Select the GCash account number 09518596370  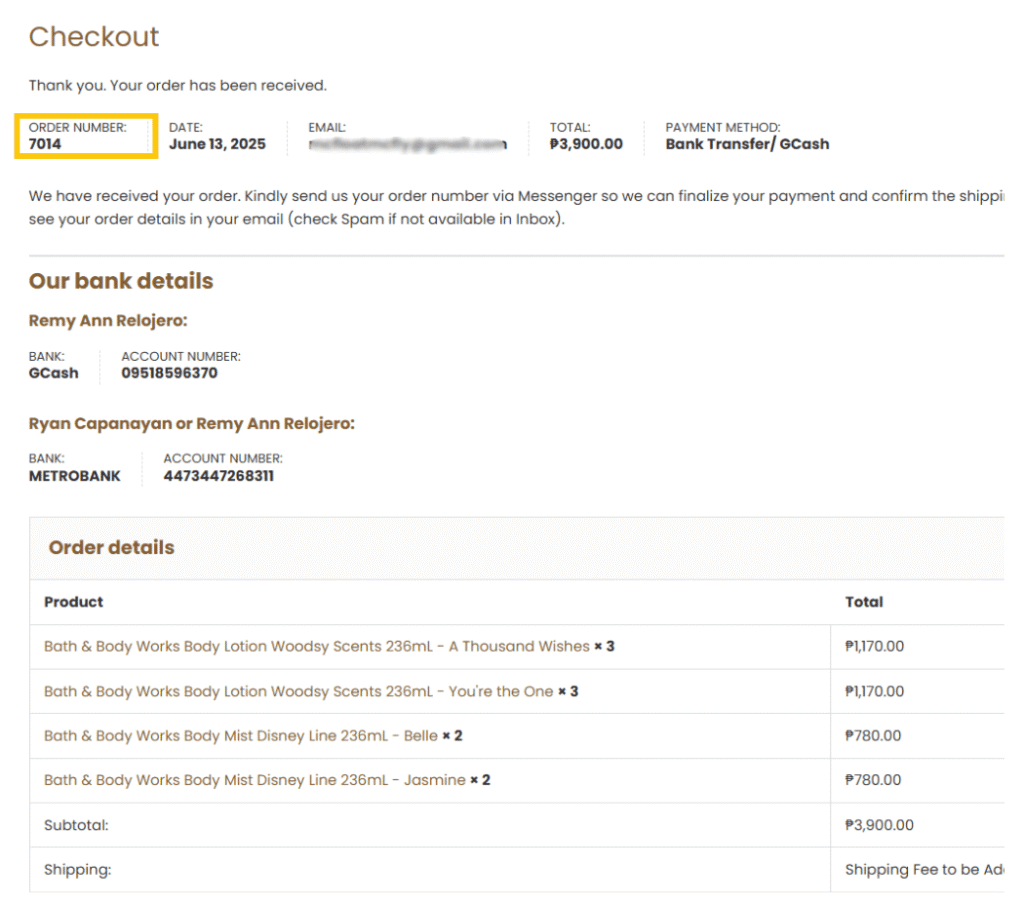tap(170, 374)
